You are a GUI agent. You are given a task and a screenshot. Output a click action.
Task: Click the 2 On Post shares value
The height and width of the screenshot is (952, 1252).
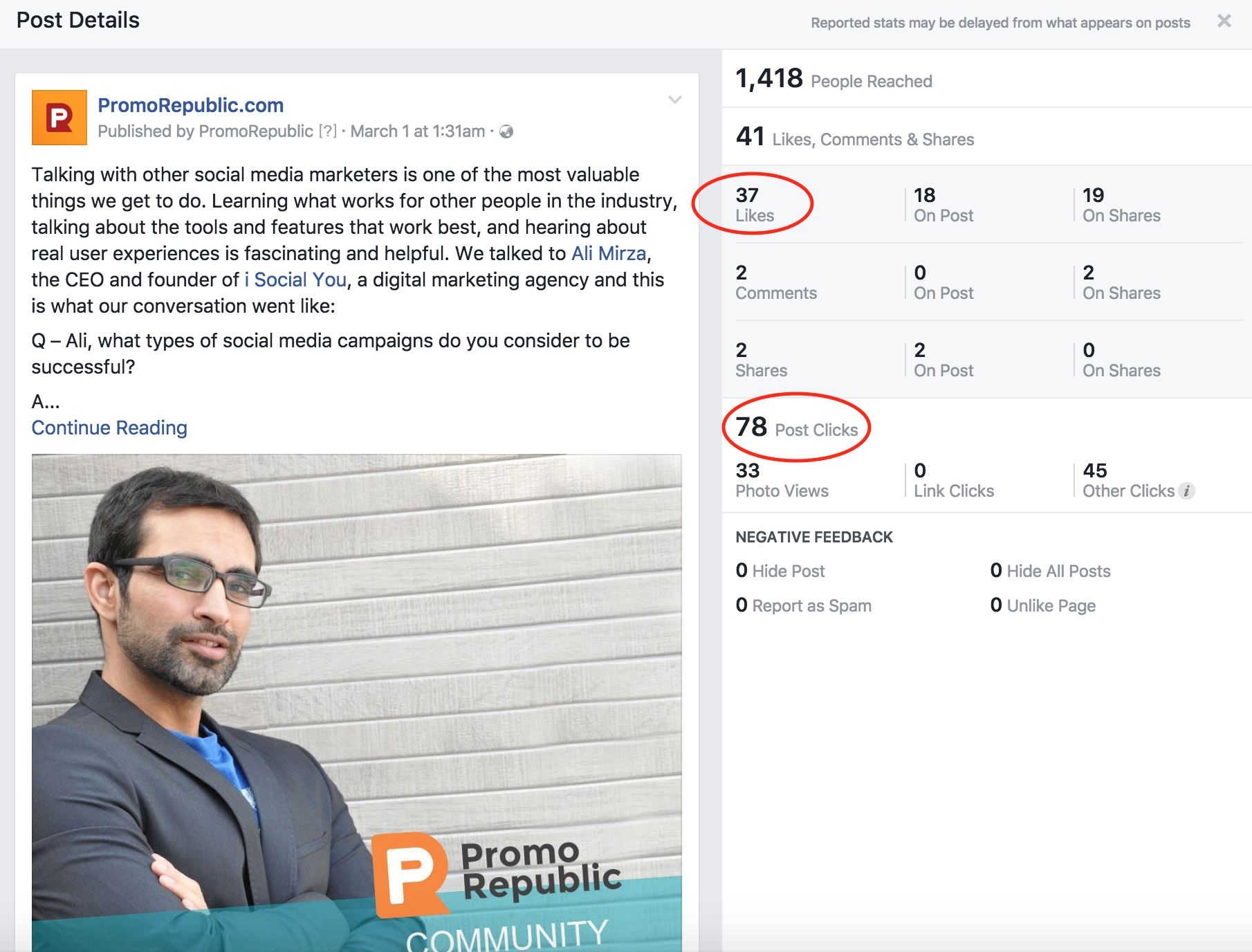[x=943, y=360]
